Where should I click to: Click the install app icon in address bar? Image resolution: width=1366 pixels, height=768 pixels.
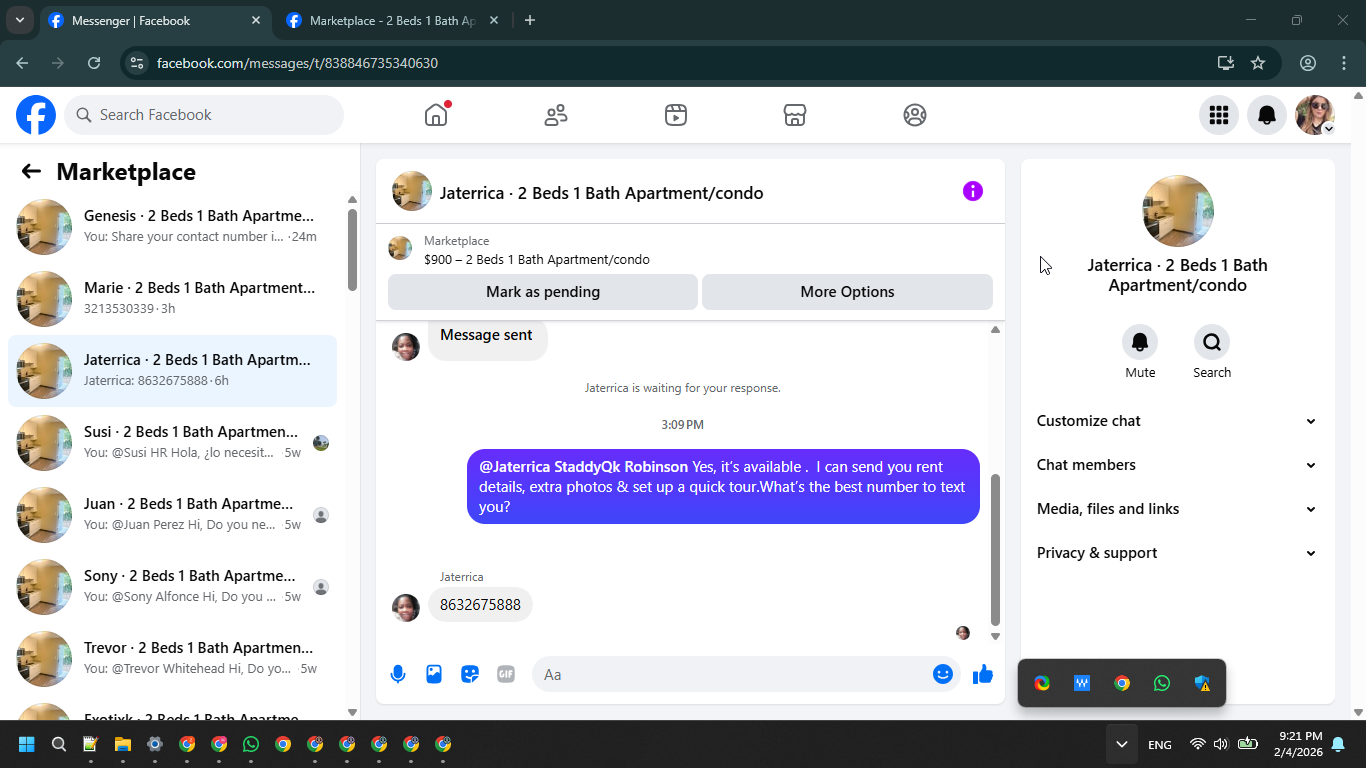point(1226,63)
